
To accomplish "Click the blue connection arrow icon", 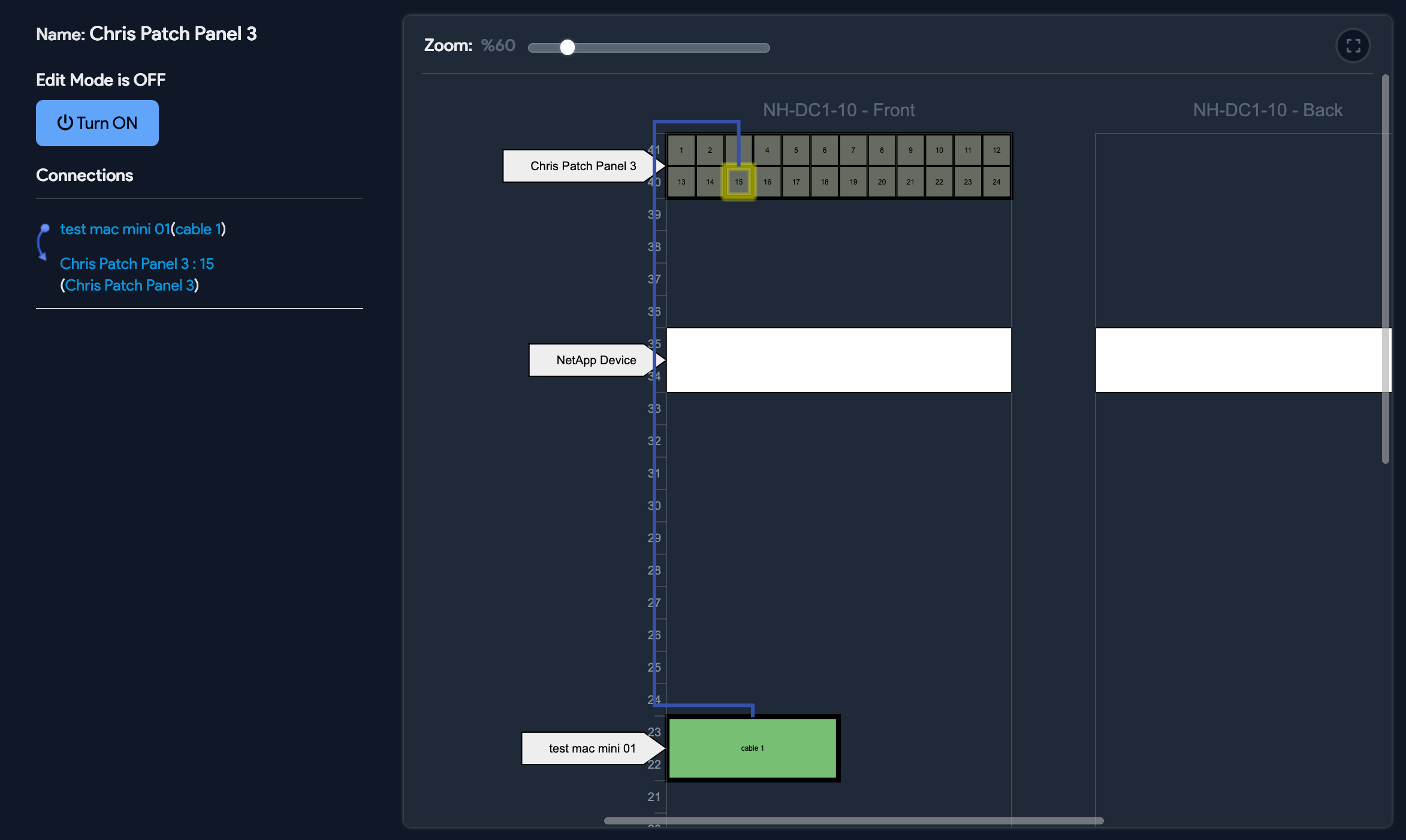I will point(43,242).
